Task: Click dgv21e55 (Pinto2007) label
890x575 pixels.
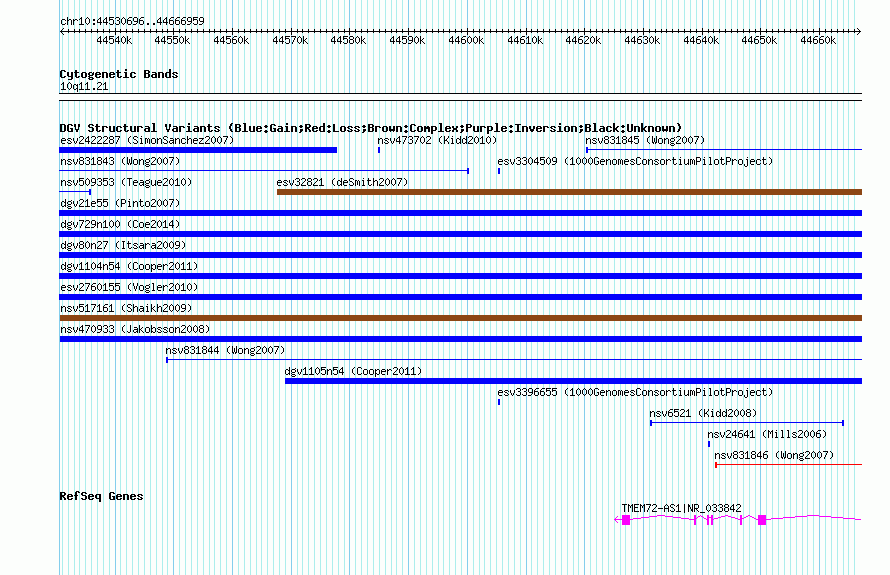Action: (x=120, y=203)
